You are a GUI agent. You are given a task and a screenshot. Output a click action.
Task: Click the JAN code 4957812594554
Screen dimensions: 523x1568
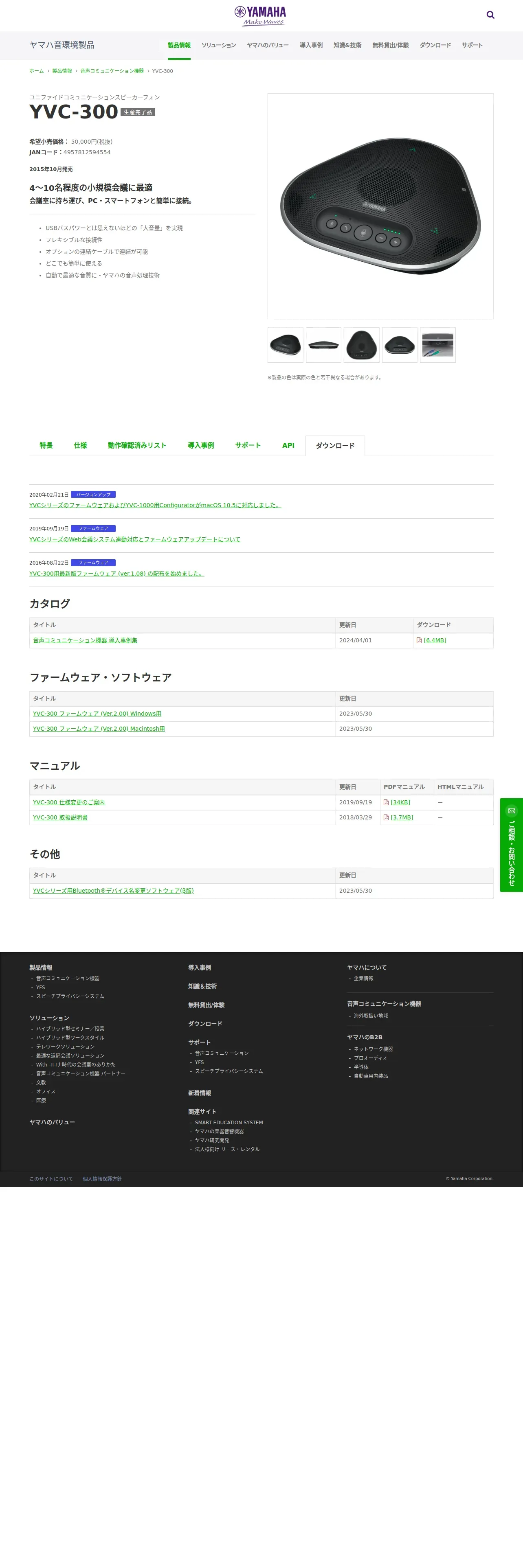tap(87, 153)
